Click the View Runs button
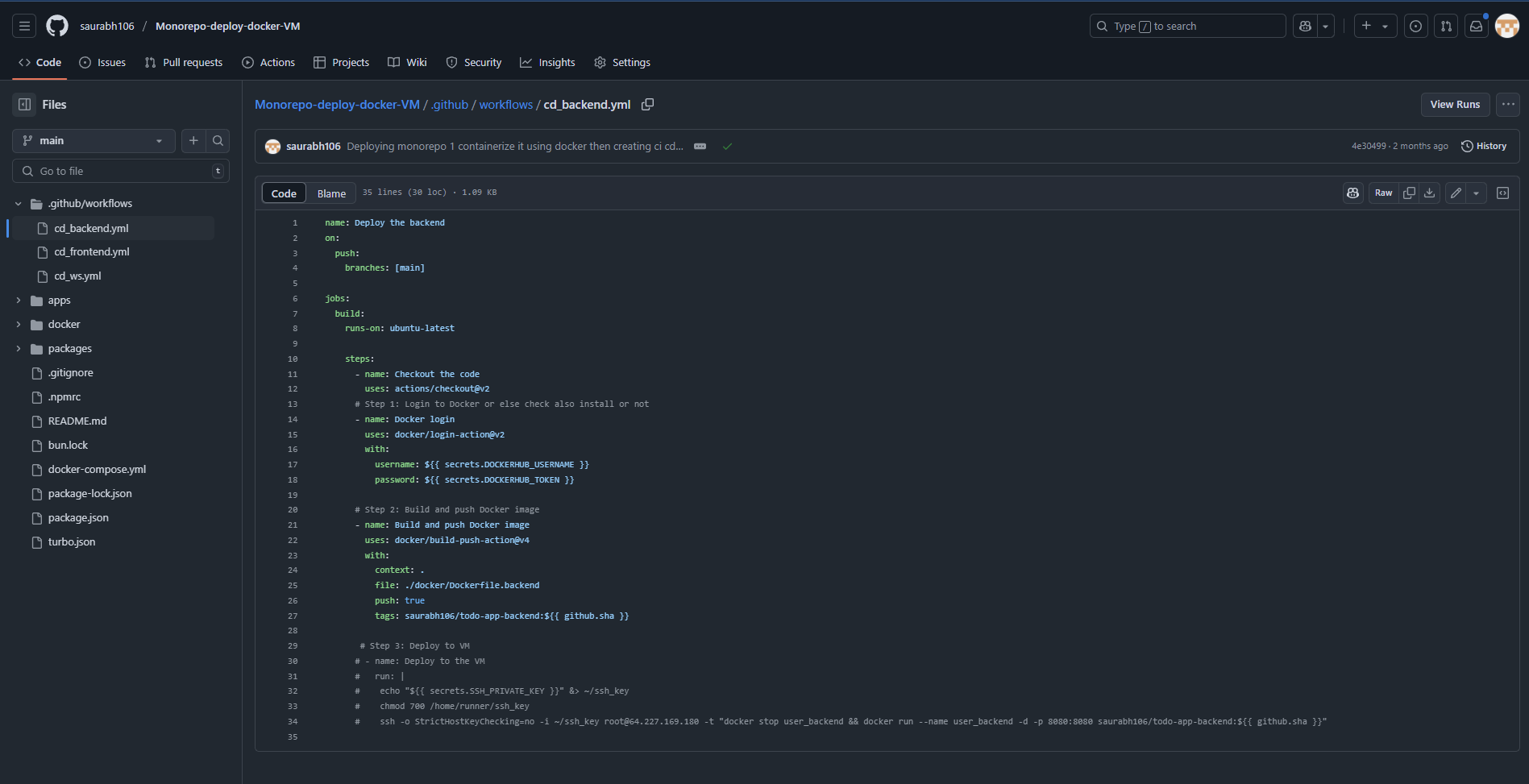Image resolution: width=1529 pixels, height=784 pixels. pyautogui.click(x=1455, y=104)
